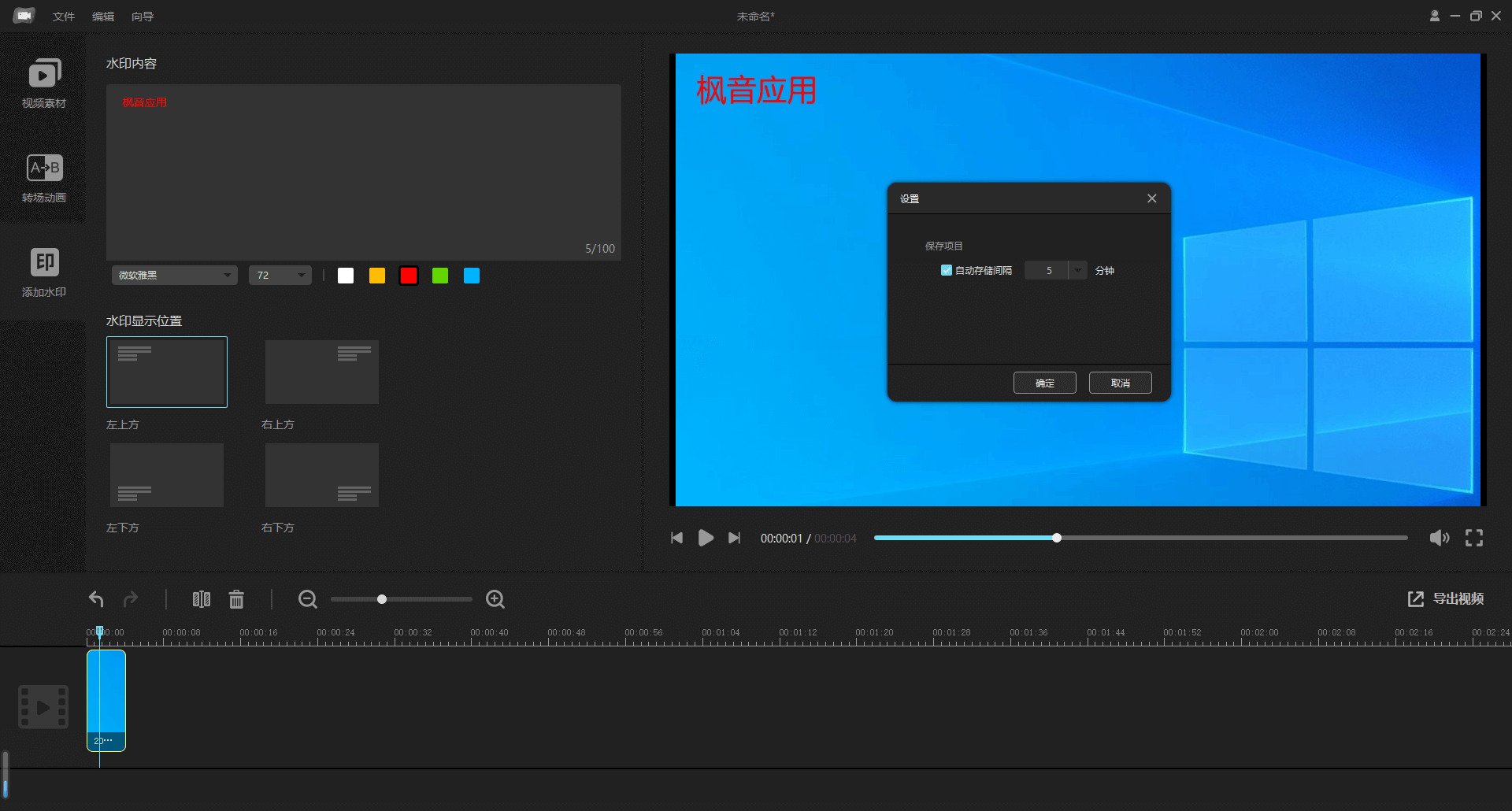Click the timeline ruler at 00:01:04
The image size is (1512, 811).
point(721,633)
